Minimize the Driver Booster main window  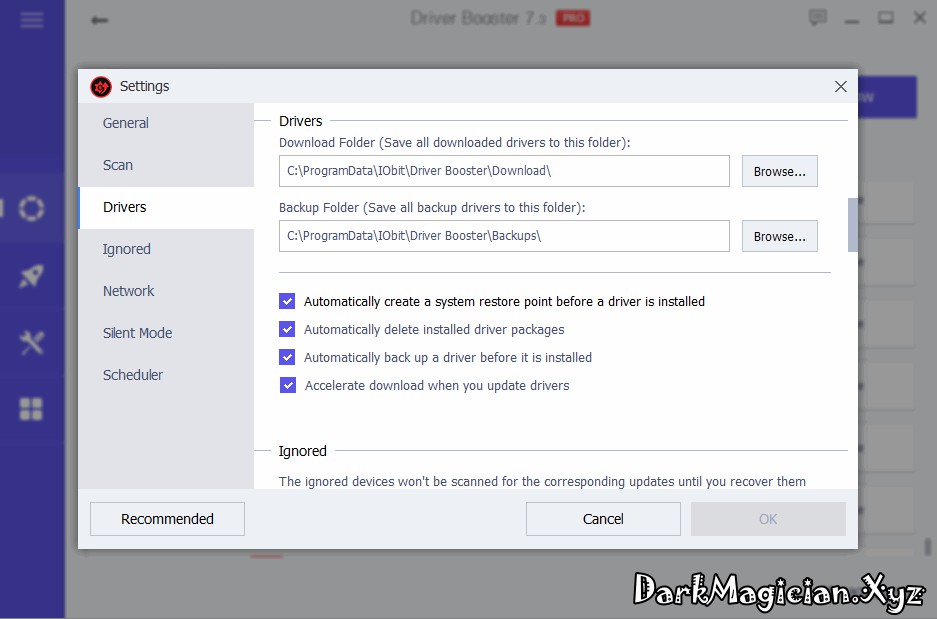tap(852, 22)
